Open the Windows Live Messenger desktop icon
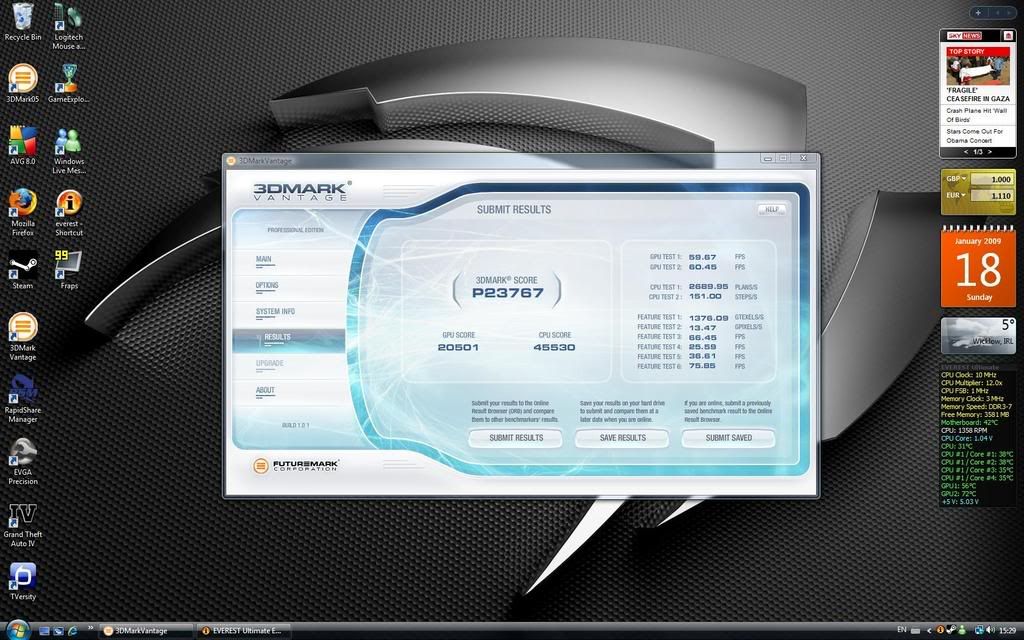This screenshot has width=1024, height=640. point(68,150)
